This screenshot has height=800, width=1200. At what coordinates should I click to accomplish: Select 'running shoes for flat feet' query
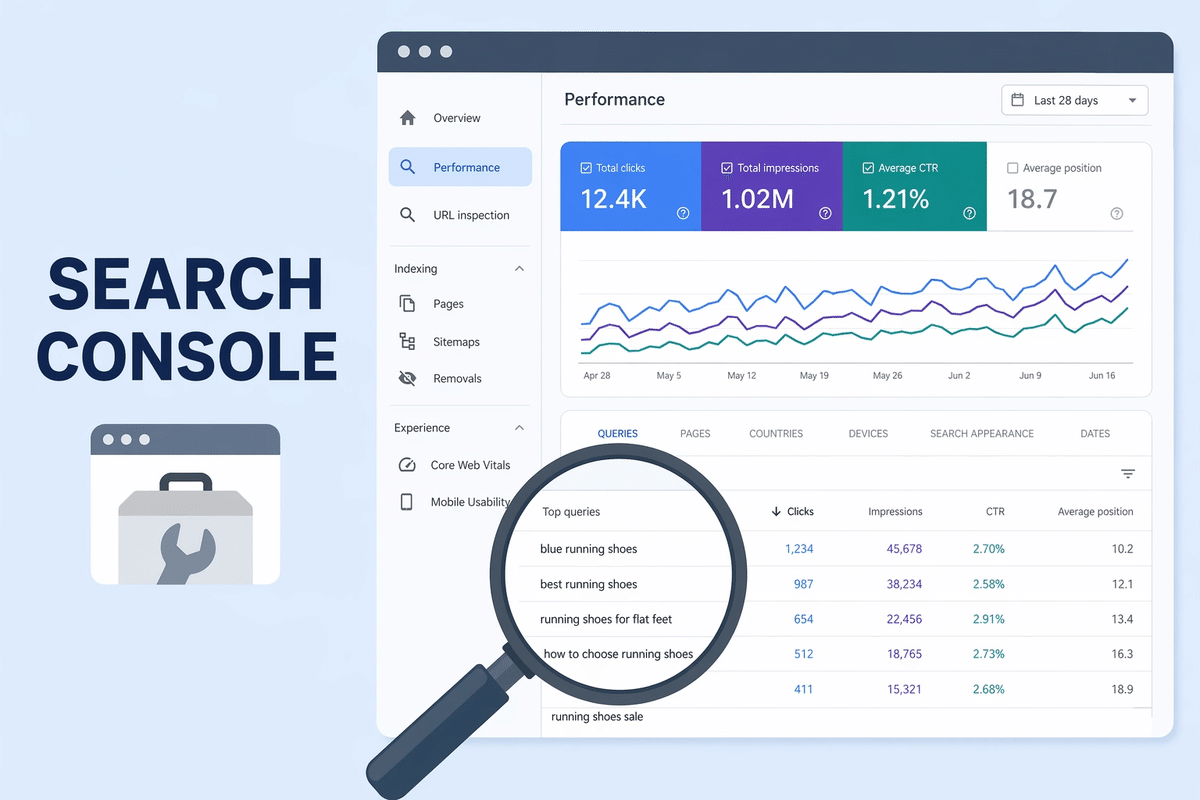pyautogui.click(x=606, y=619)
